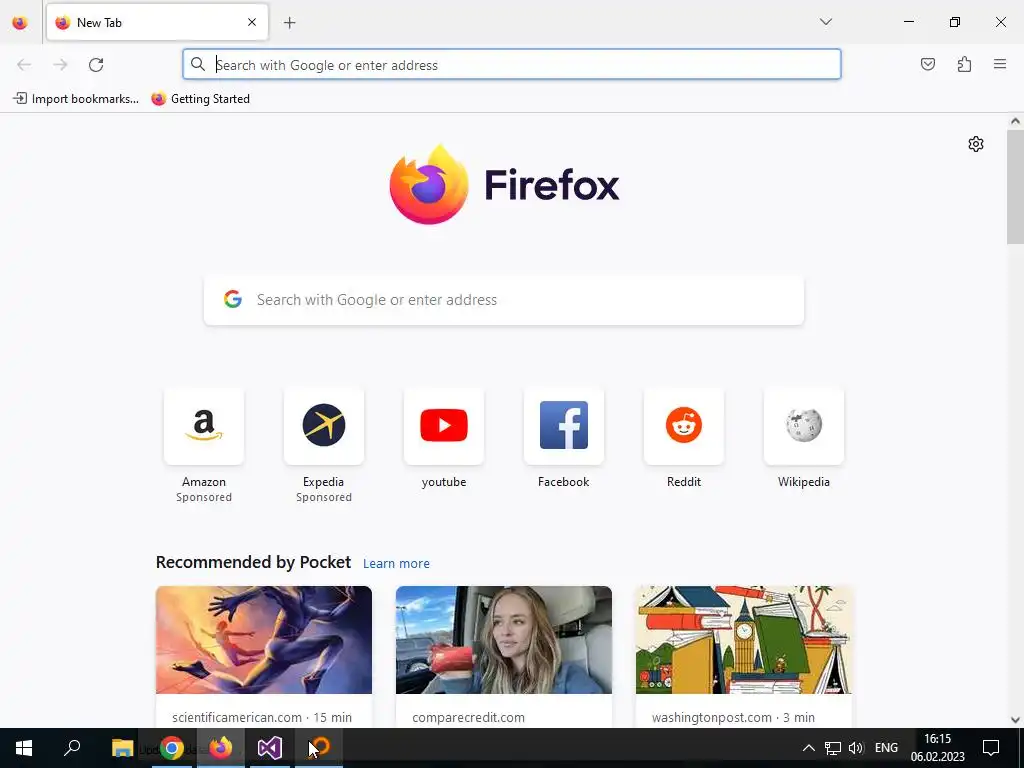Open the notification center icon

(x=991, y=748)
